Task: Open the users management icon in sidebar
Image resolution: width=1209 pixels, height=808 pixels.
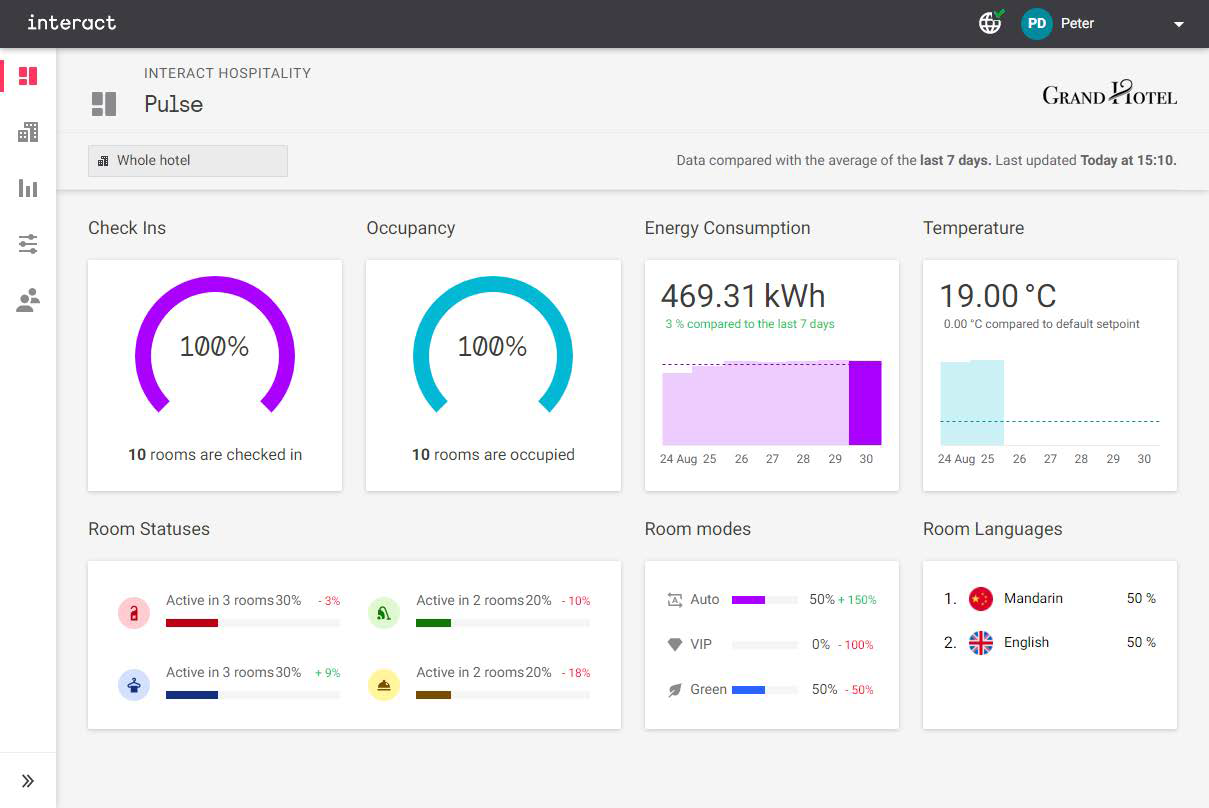Action: (x=28, y=300)
